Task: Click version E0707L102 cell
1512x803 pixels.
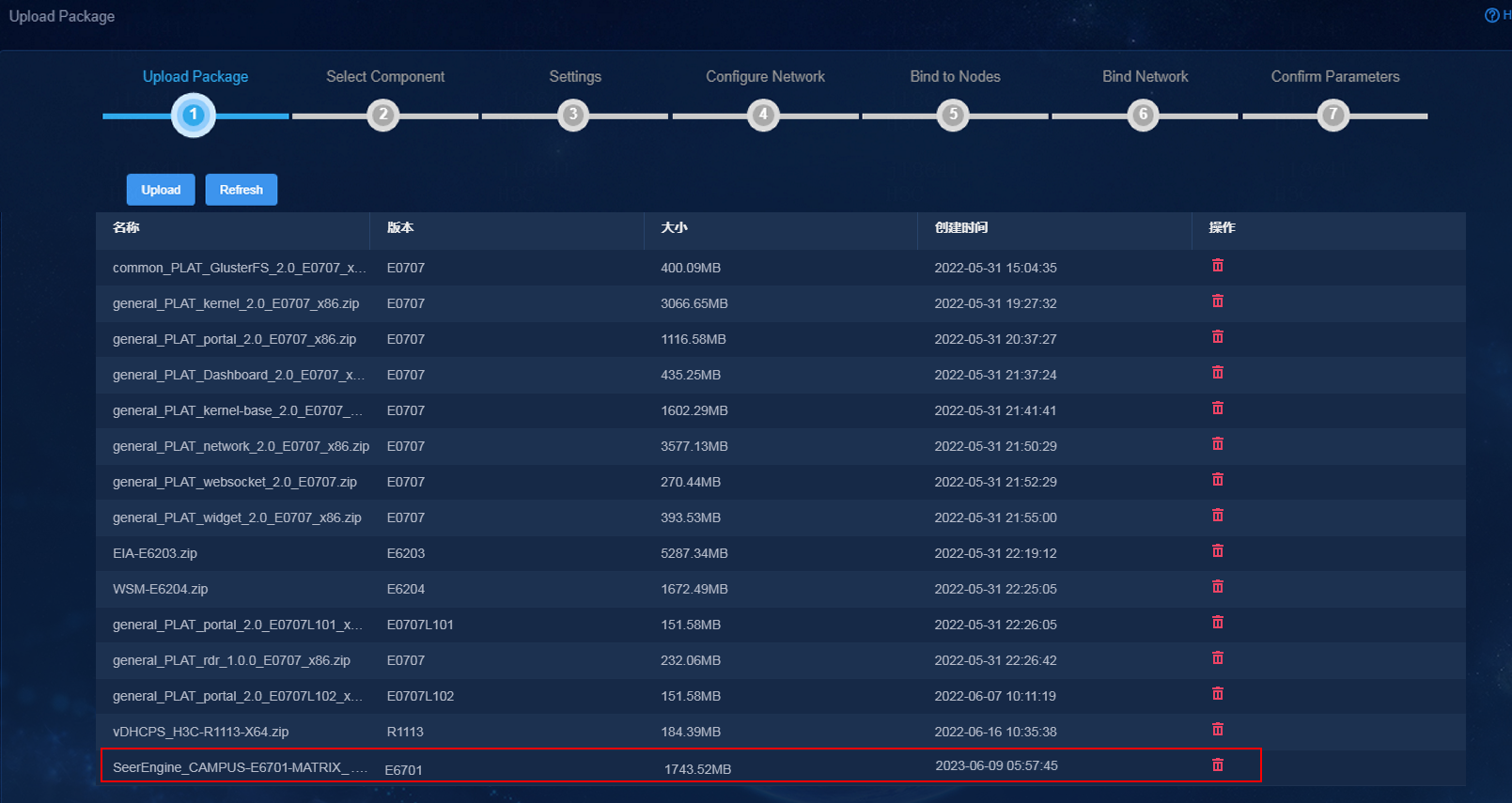Action: click(420, 696)
